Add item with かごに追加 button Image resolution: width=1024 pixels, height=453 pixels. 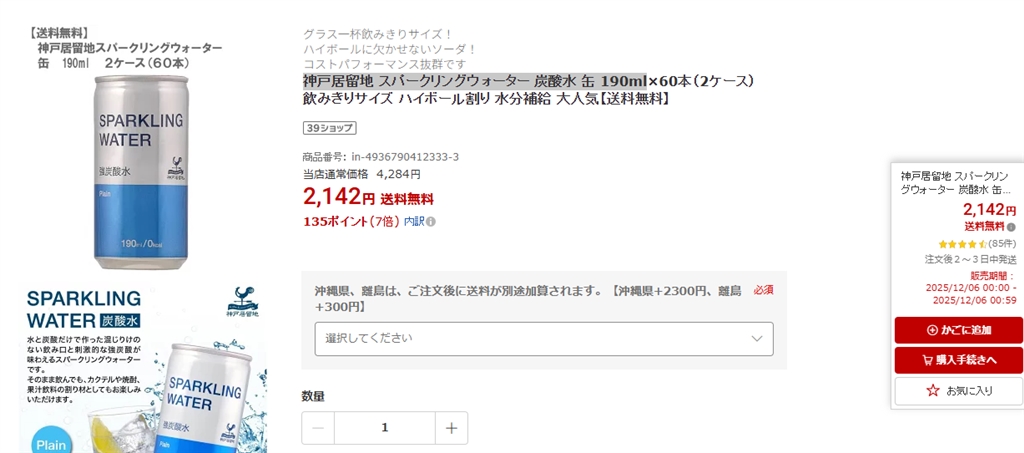click(959, 330)
